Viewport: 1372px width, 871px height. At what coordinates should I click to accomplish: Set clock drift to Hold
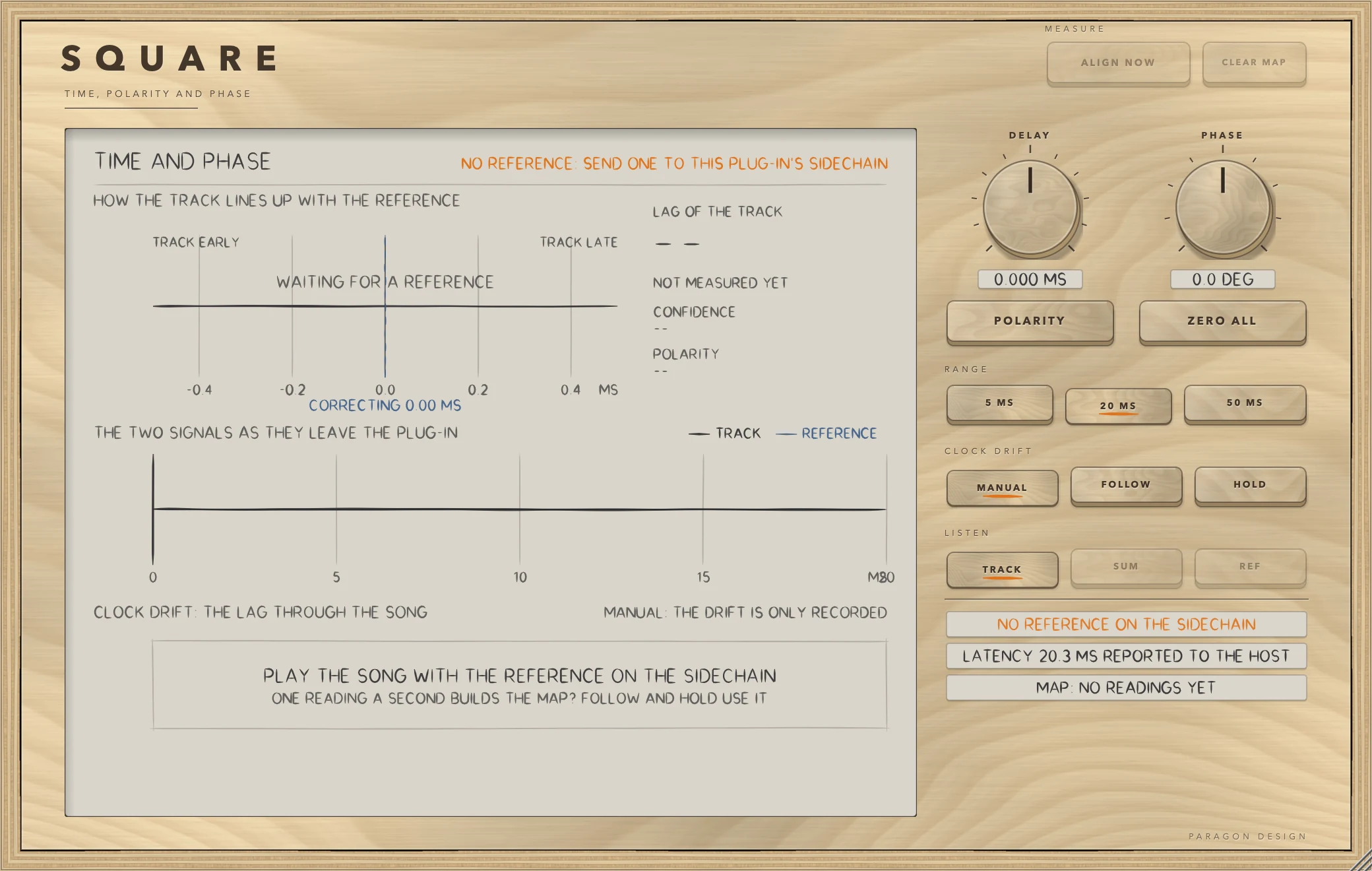[1251, 485]
